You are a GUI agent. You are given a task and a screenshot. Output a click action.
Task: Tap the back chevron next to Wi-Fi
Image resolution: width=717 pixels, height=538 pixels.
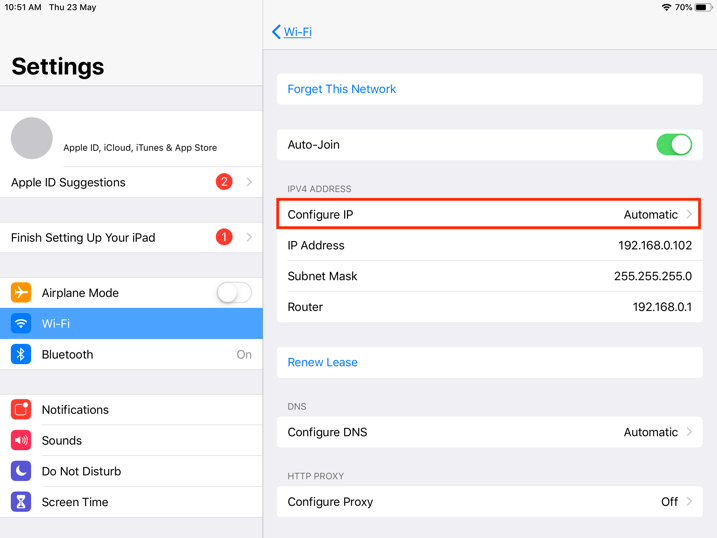[x=276, y=32]
